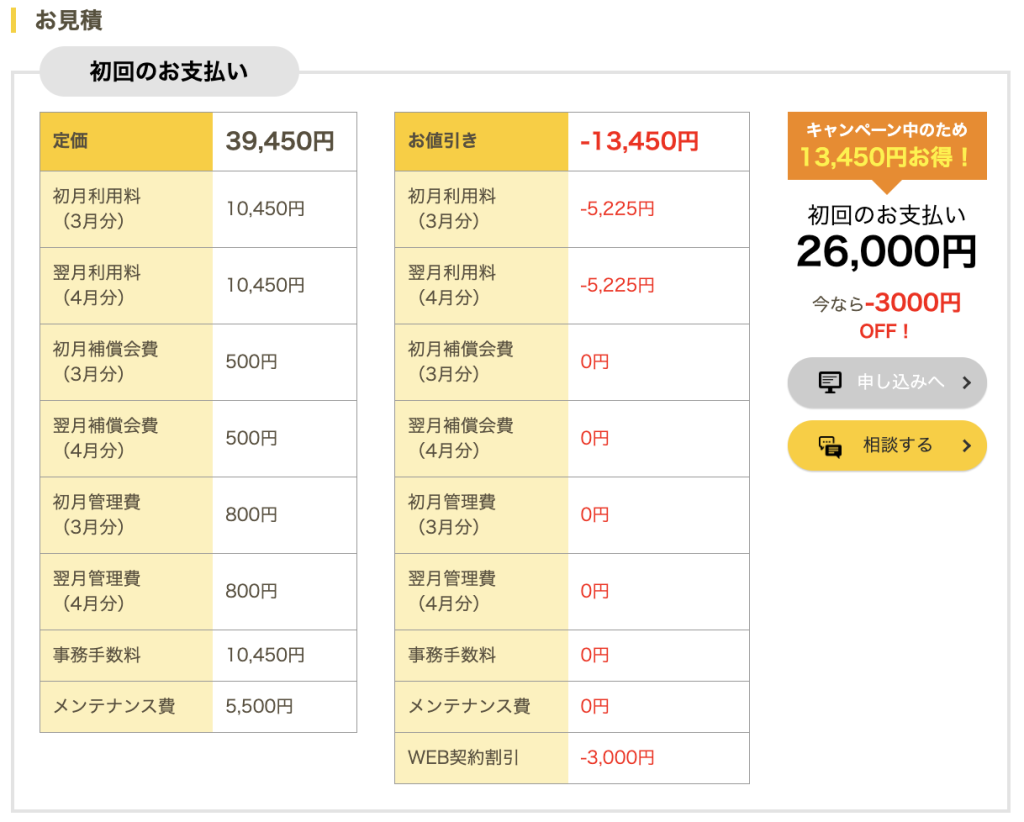Image resolution: width=1024 pixels, height=822 pixels.
Task: Click the orange キャンペーン中のため banner
Action: pyautogui.click(x=887, y=144)
